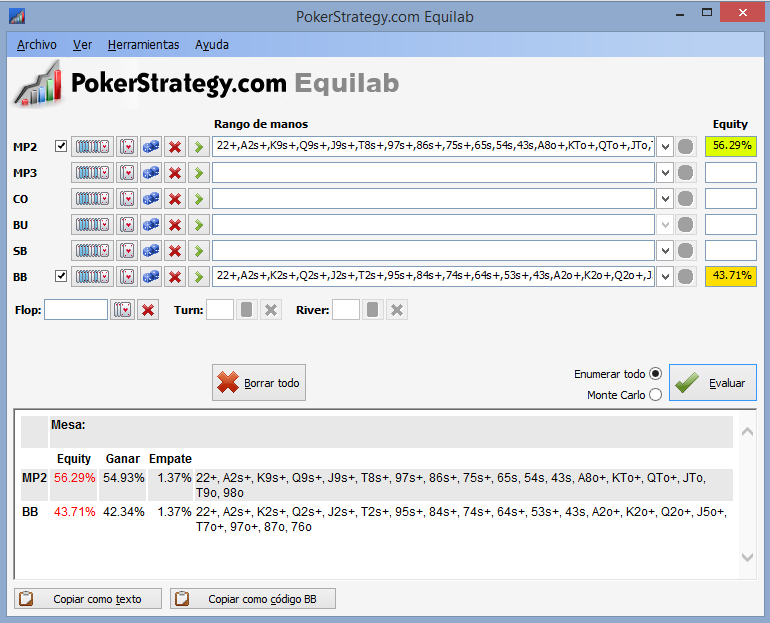This screenshot has height=623, width=770.
Task: Clear the BB range with red X
Action: [175, 276]
